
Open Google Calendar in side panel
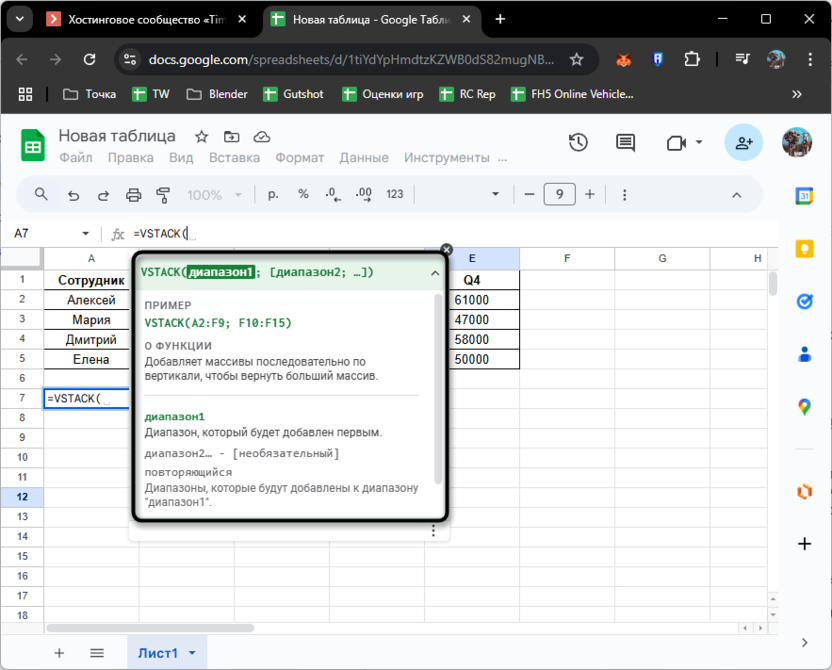coord(804,197)
